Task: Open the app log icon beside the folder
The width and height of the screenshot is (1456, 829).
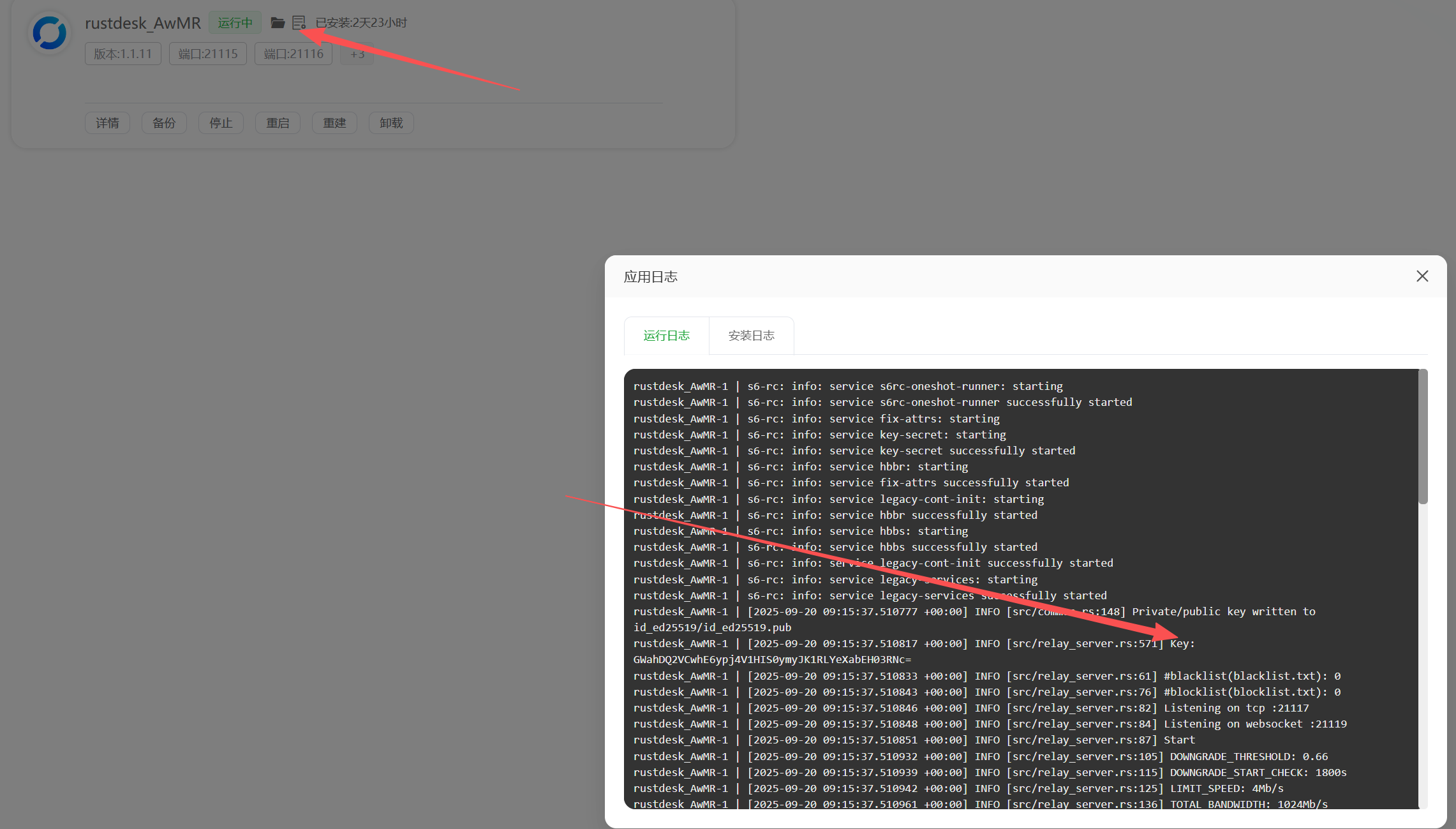Action: tap(299, 23)
